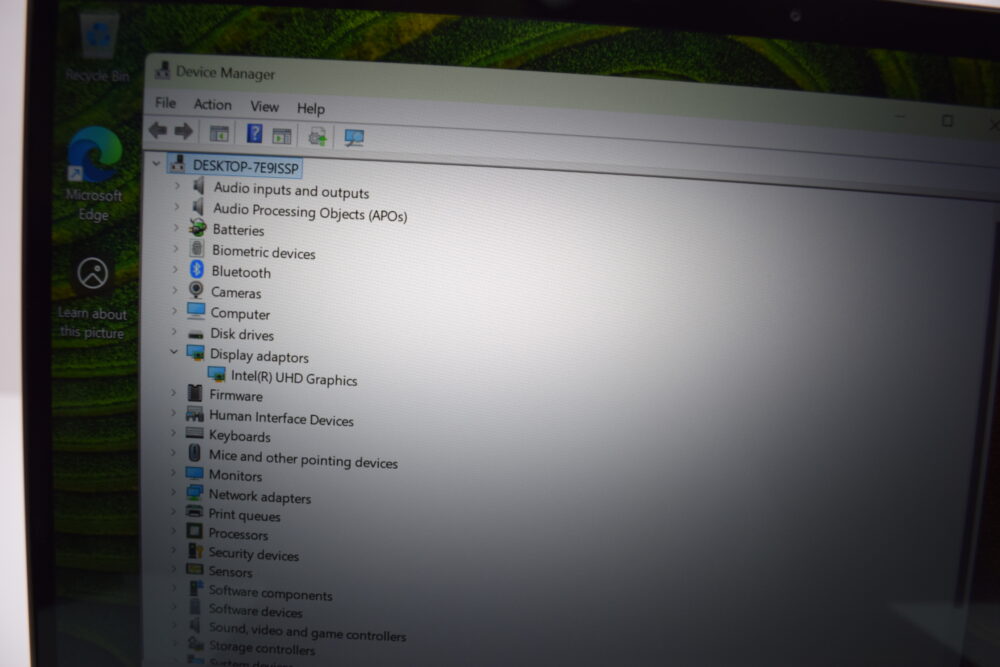
Task: Expand the Bluetooth category
Action: [175, 270]
